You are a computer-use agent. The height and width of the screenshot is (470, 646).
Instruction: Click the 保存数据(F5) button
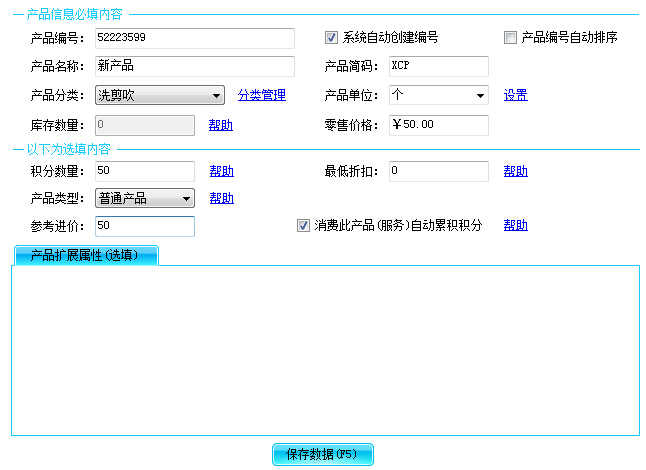322,454
